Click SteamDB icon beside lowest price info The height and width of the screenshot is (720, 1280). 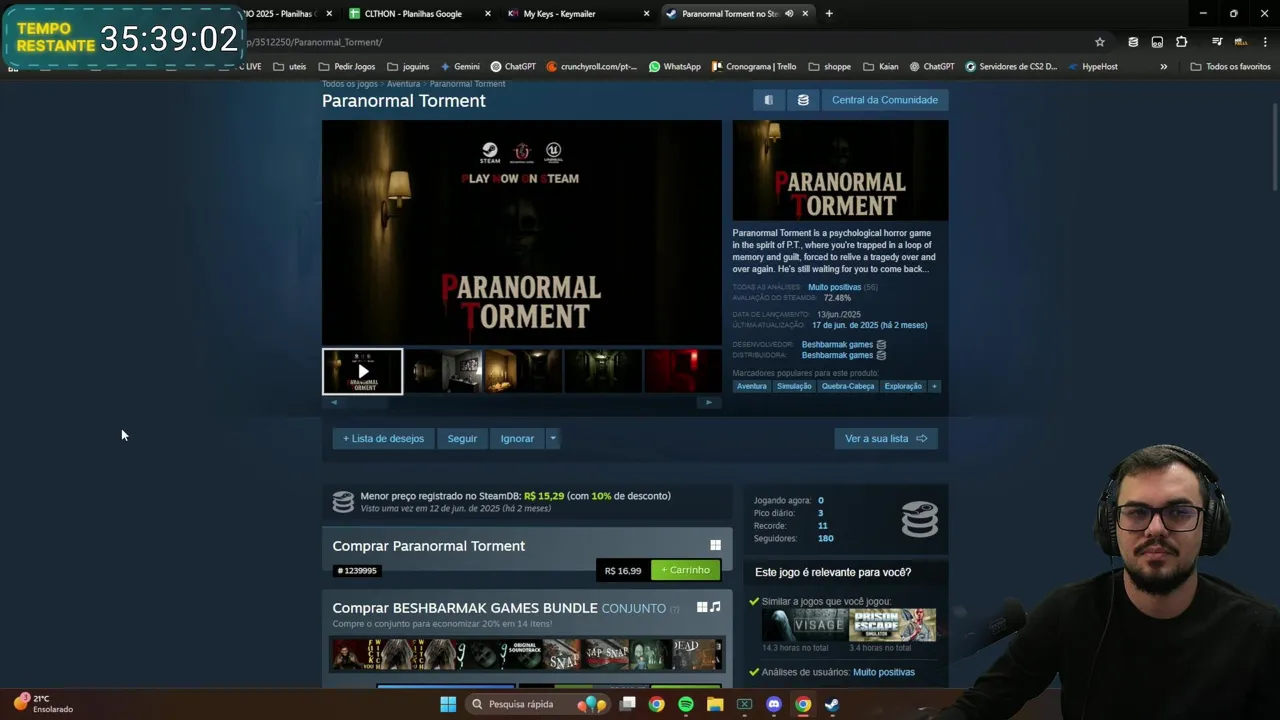pos(343,502)
